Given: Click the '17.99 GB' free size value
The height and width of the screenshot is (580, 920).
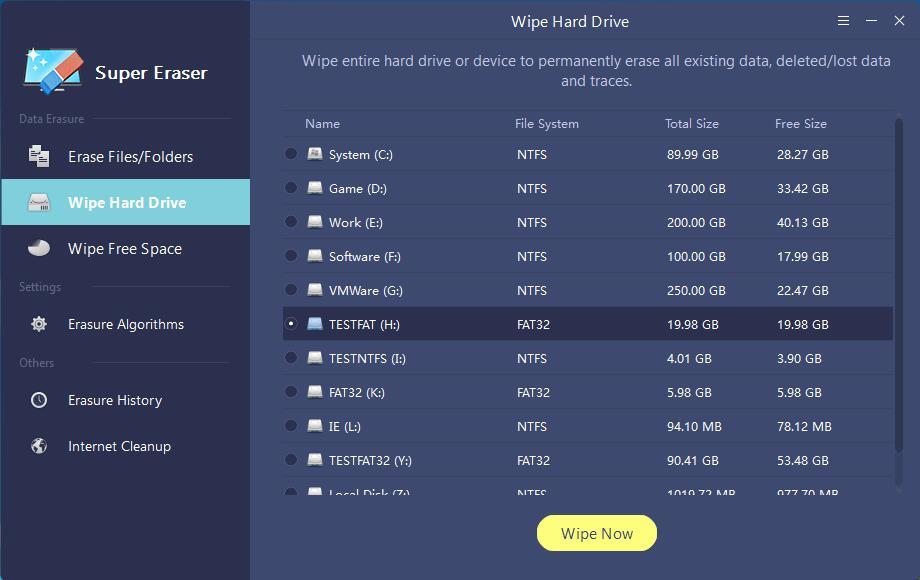Looking at the screenshot, I should click(x=803, y=256).
